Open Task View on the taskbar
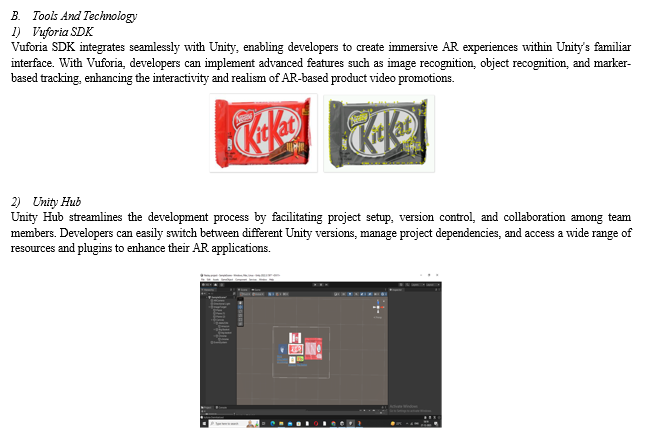Image resolution: width=655 pixels, height=441 pixels. click(x=264, y=423)
